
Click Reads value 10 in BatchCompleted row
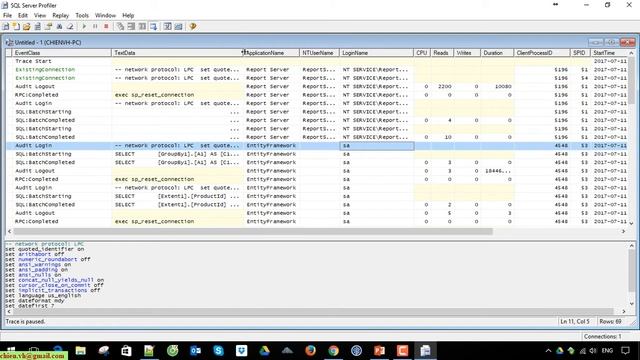442,137
